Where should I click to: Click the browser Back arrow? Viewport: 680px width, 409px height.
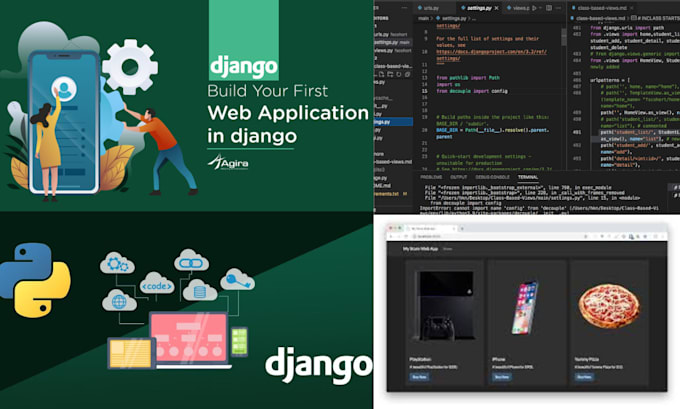click(391, 236)
